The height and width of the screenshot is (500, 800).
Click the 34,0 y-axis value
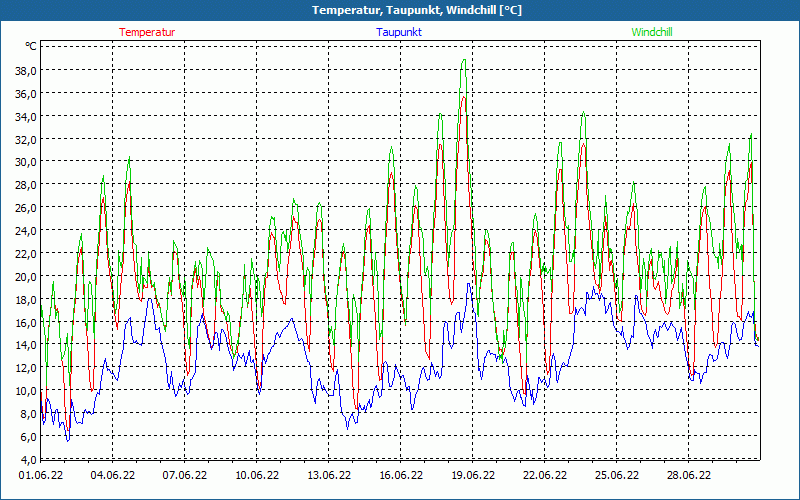tap(26, 116)
